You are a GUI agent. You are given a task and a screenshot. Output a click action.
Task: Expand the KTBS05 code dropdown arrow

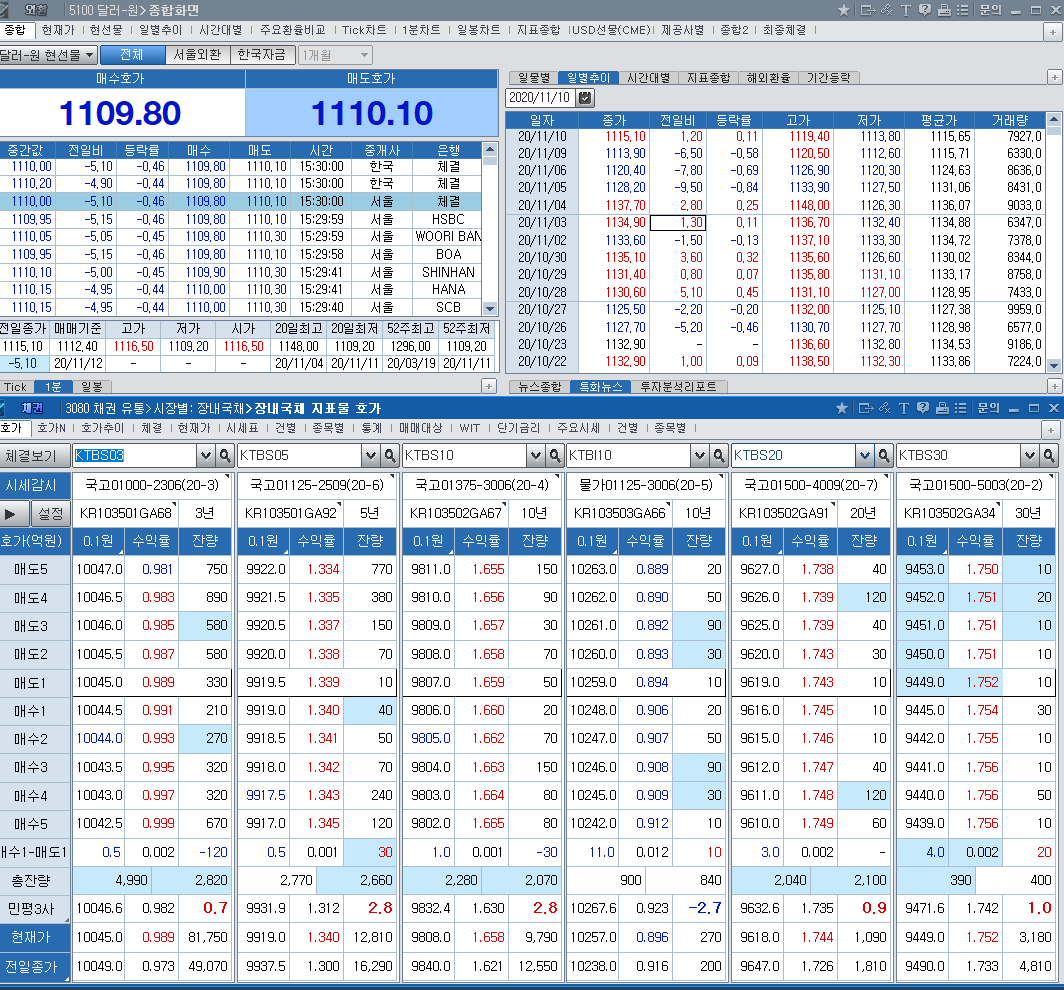pyautogui.click(x=370, y=456)
